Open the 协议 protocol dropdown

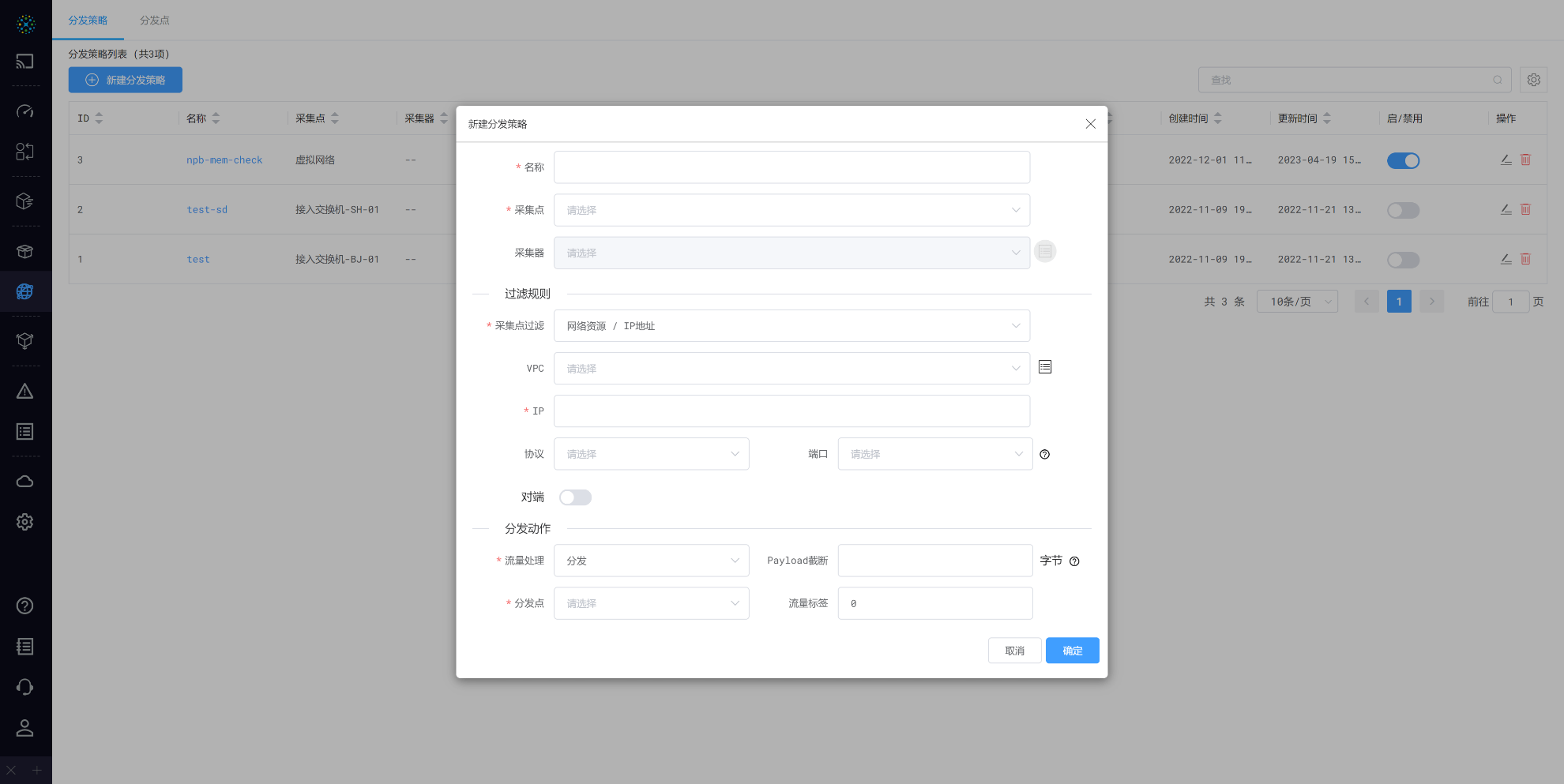[651, 454]
